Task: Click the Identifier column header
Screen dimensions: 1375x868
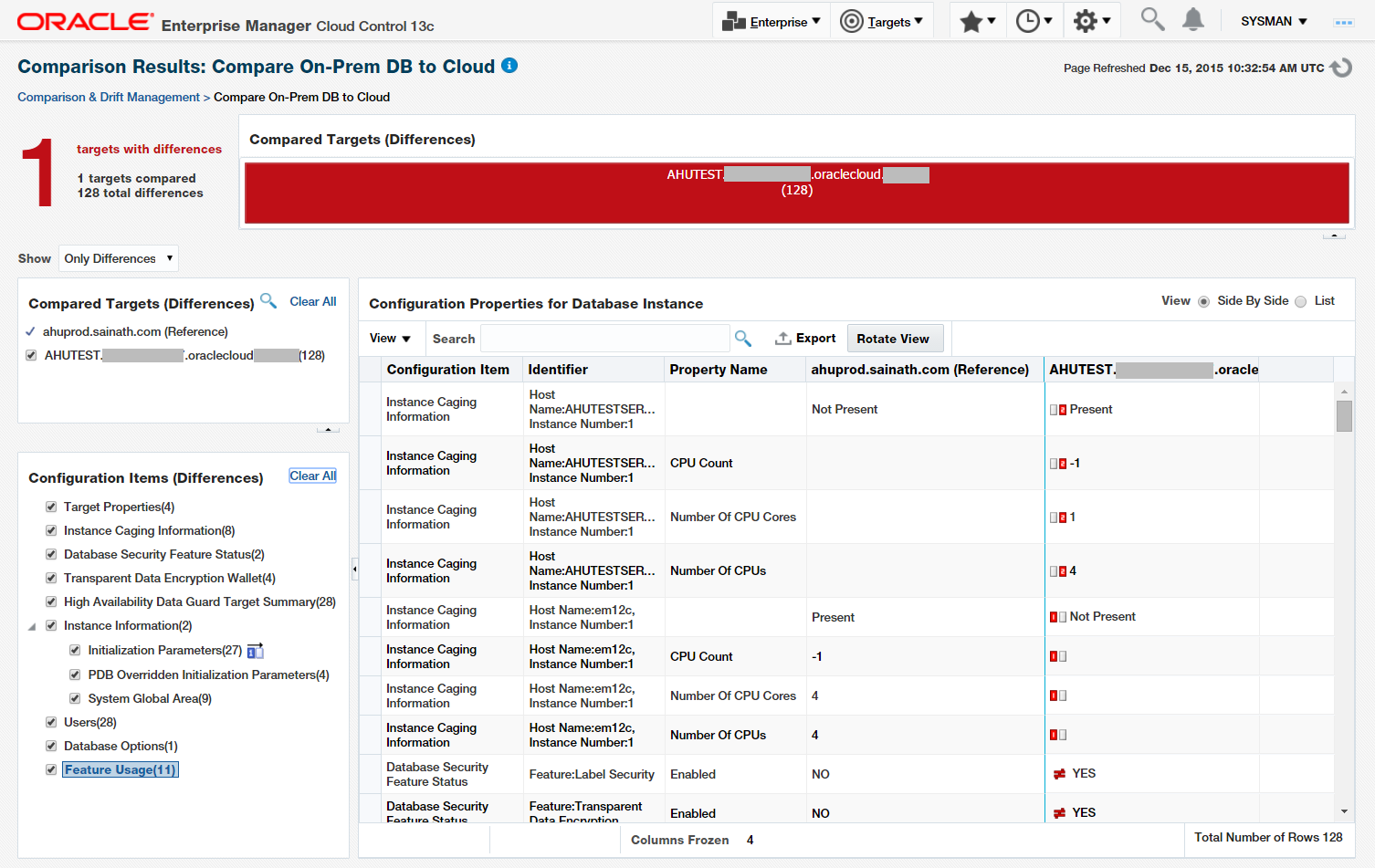Action: (x=593, y=370)
